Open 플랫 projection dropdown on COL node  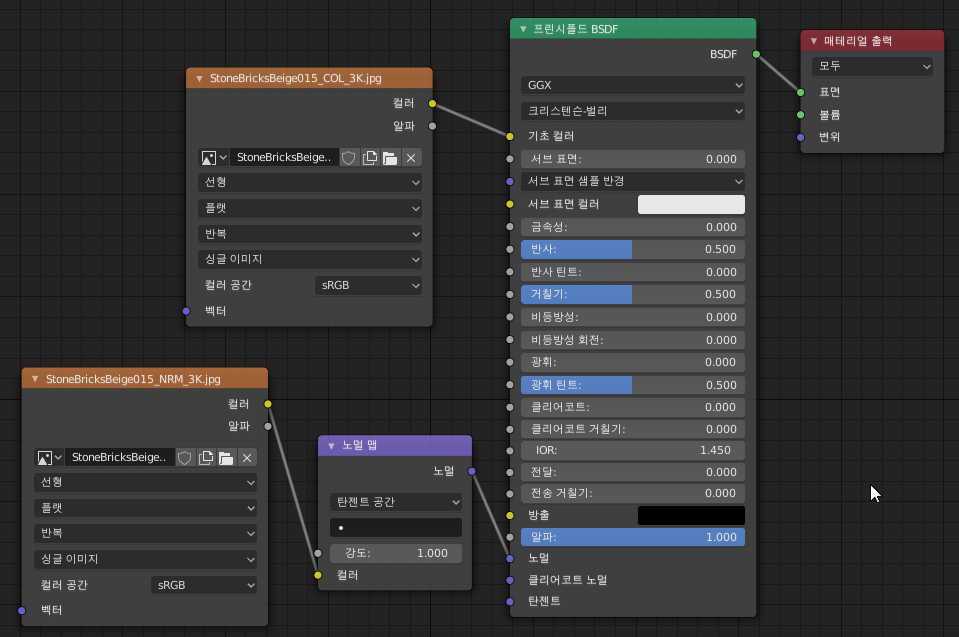tap(310, 208)
